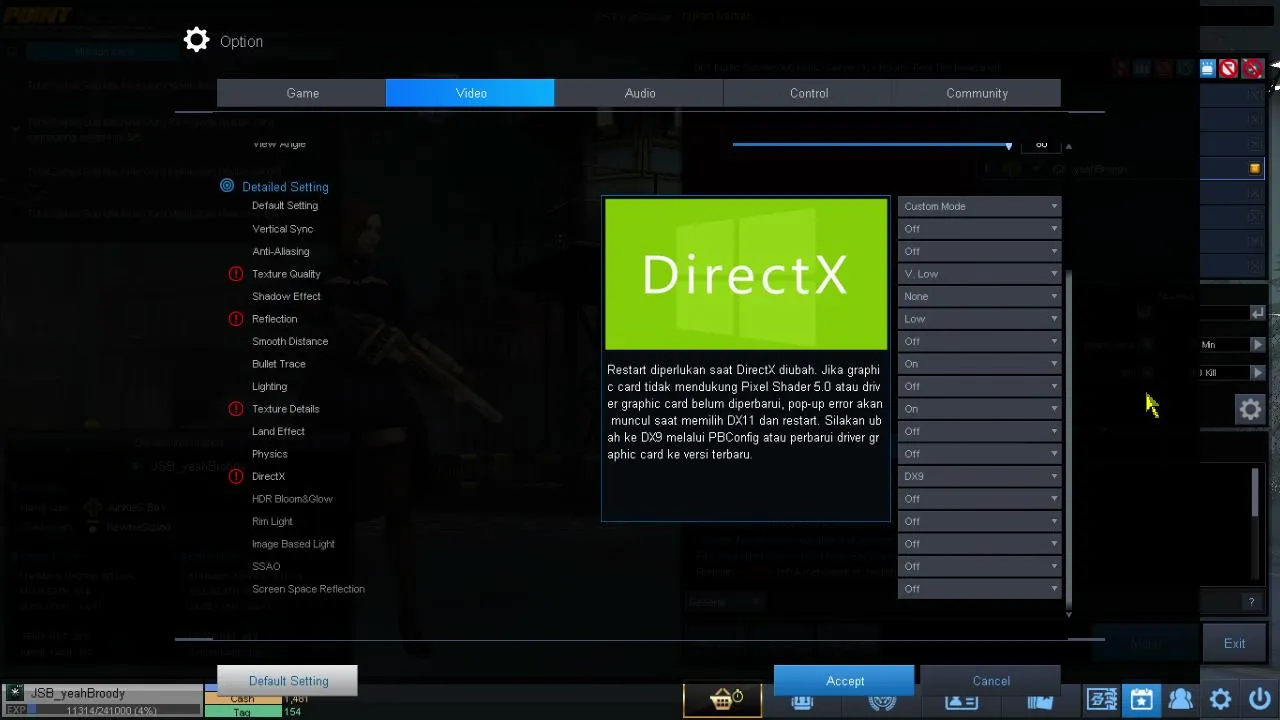1280x720 pixels.
Task: Click the power icon in bottom bar
Action: (1259, 700)
